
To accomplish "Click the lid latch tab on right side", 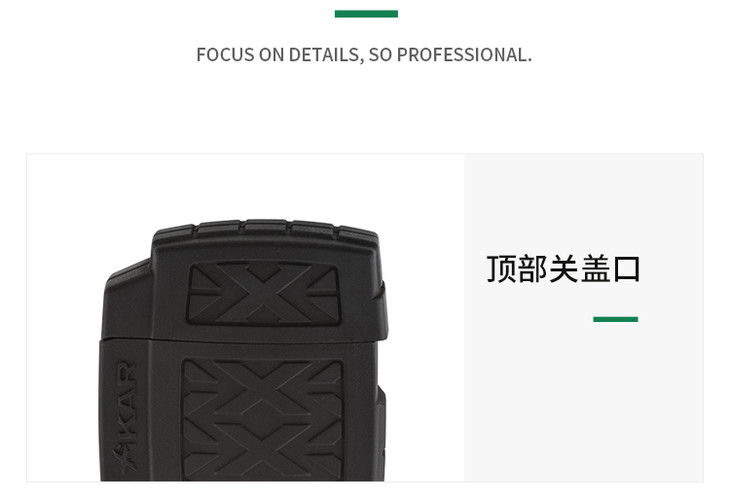I will click(x=383, y=309).
